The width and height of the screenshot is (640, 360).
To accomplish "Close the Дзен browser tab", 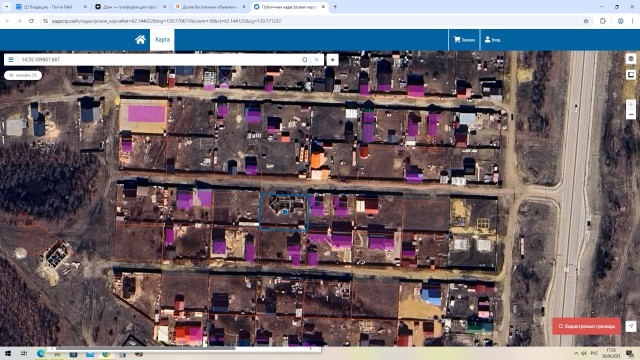I will (164, 7).
